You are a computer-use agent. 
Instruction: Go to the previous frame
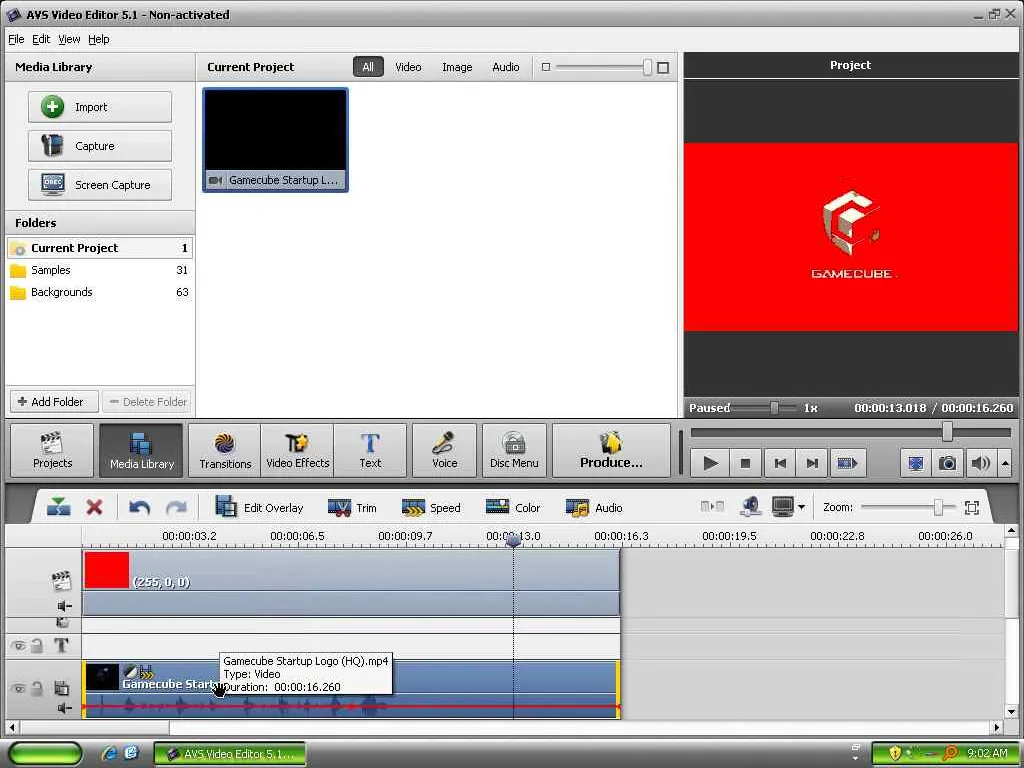click(x=780, y=463)
